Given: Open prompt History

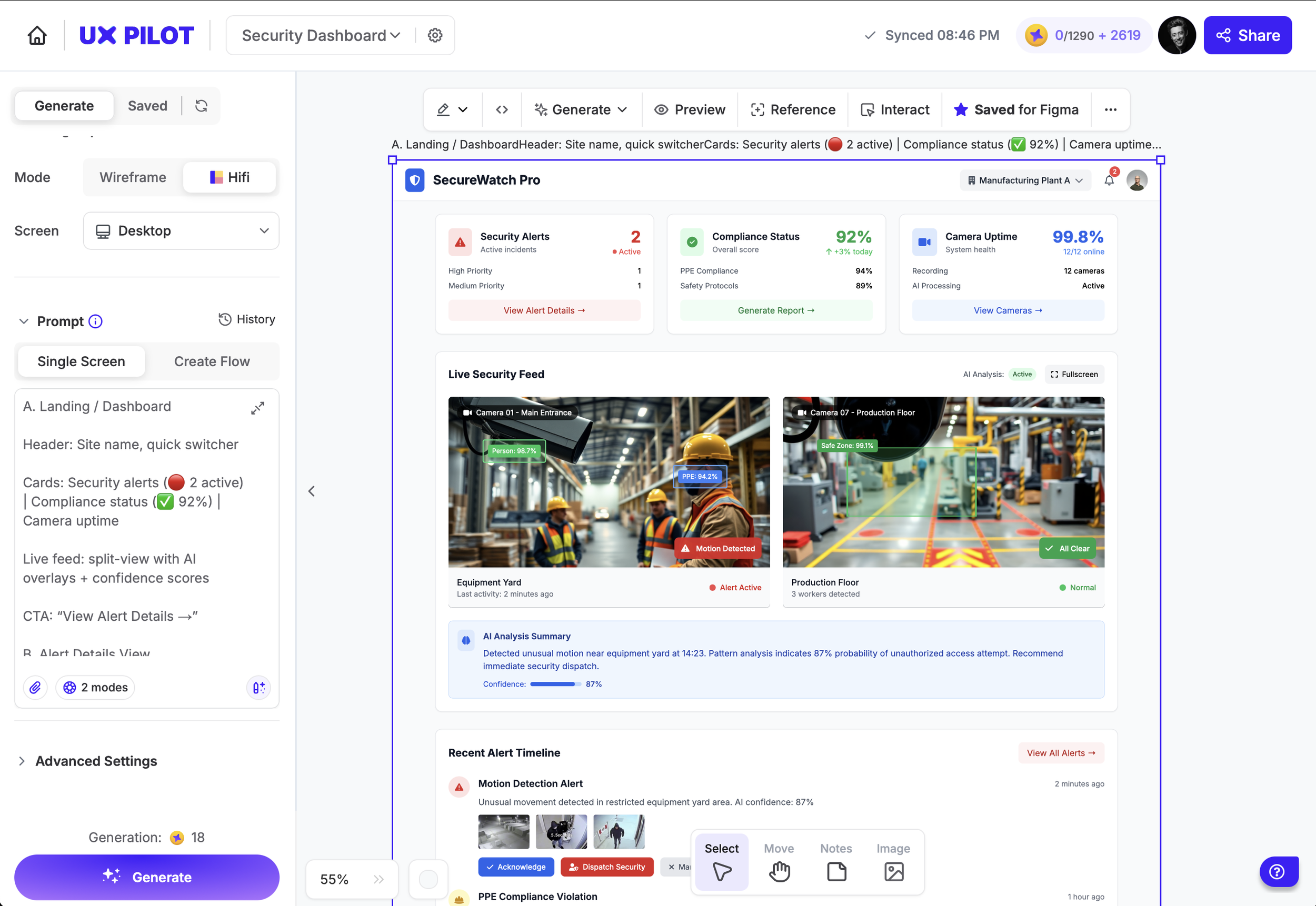Looking at the screenshot, I should (x=246, y=319).
